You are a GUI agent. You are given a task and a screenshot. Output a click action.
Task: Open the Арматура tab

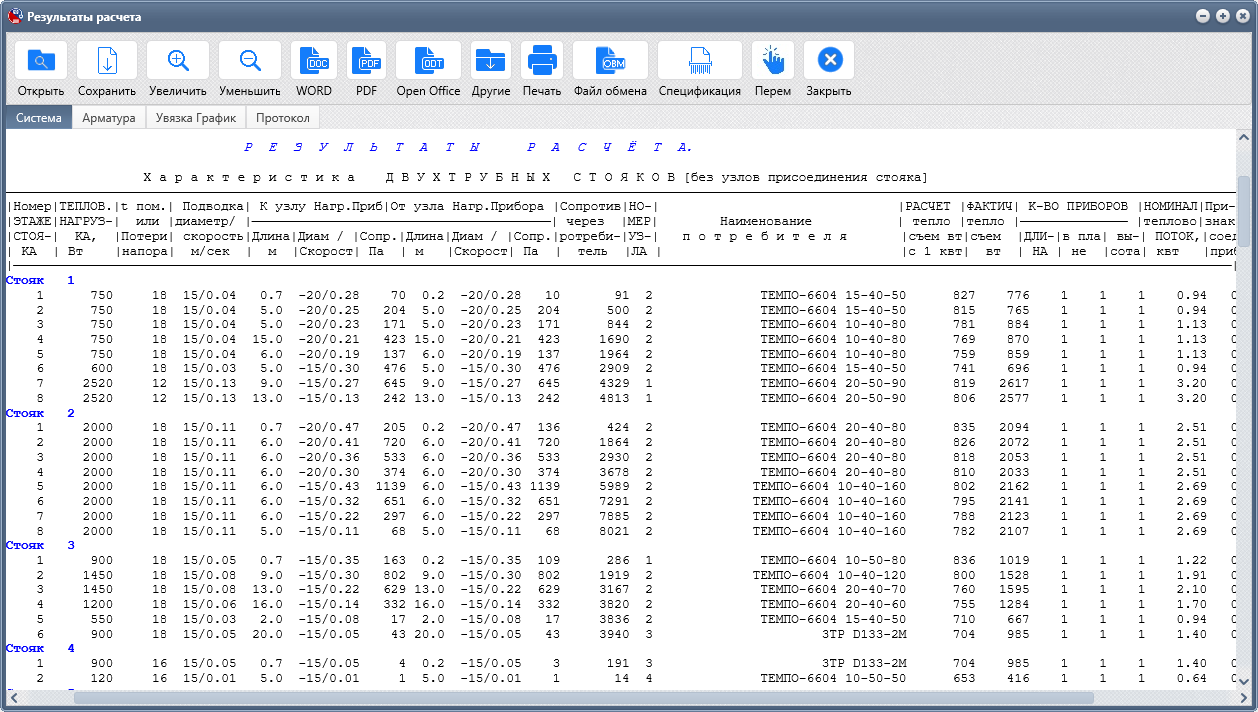[109, 118]
